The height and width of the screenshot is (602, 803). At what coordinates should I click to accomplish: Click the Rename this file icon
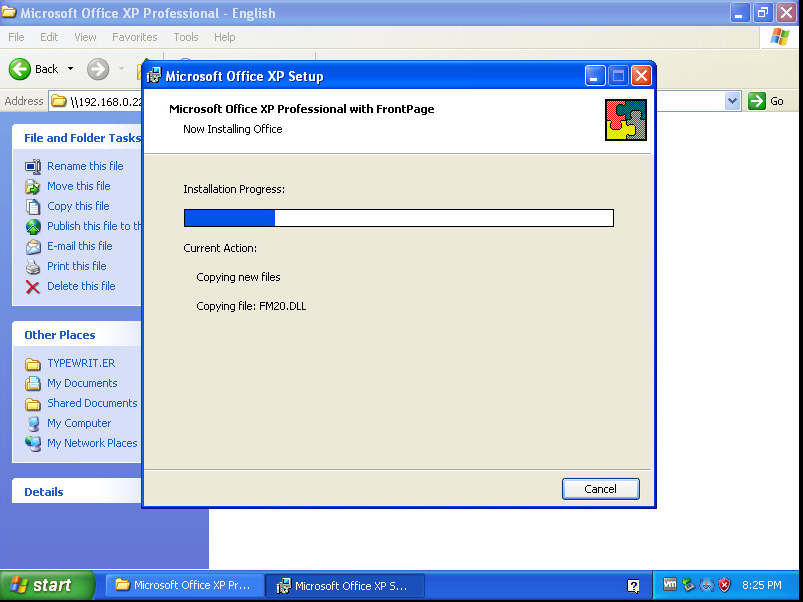33,166
